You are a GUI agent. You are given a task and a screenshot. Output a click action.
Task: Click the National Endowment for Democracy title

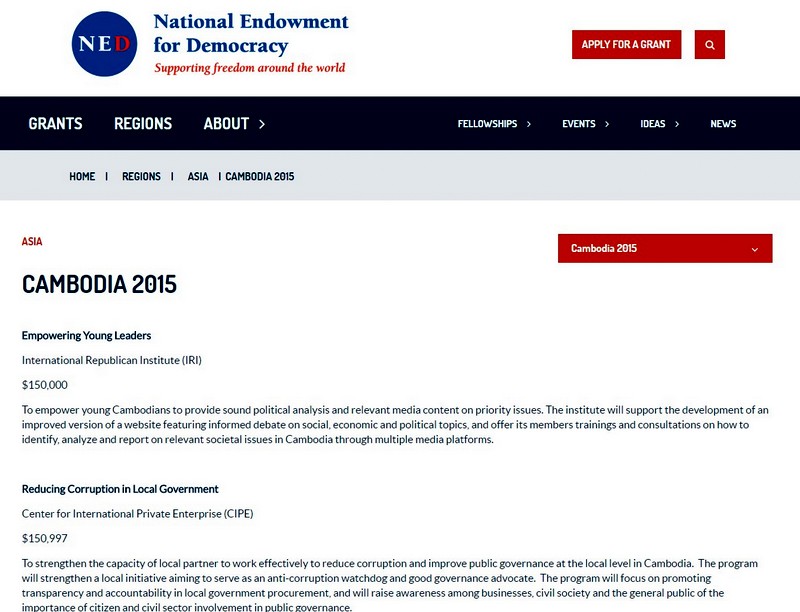(251, 34)
